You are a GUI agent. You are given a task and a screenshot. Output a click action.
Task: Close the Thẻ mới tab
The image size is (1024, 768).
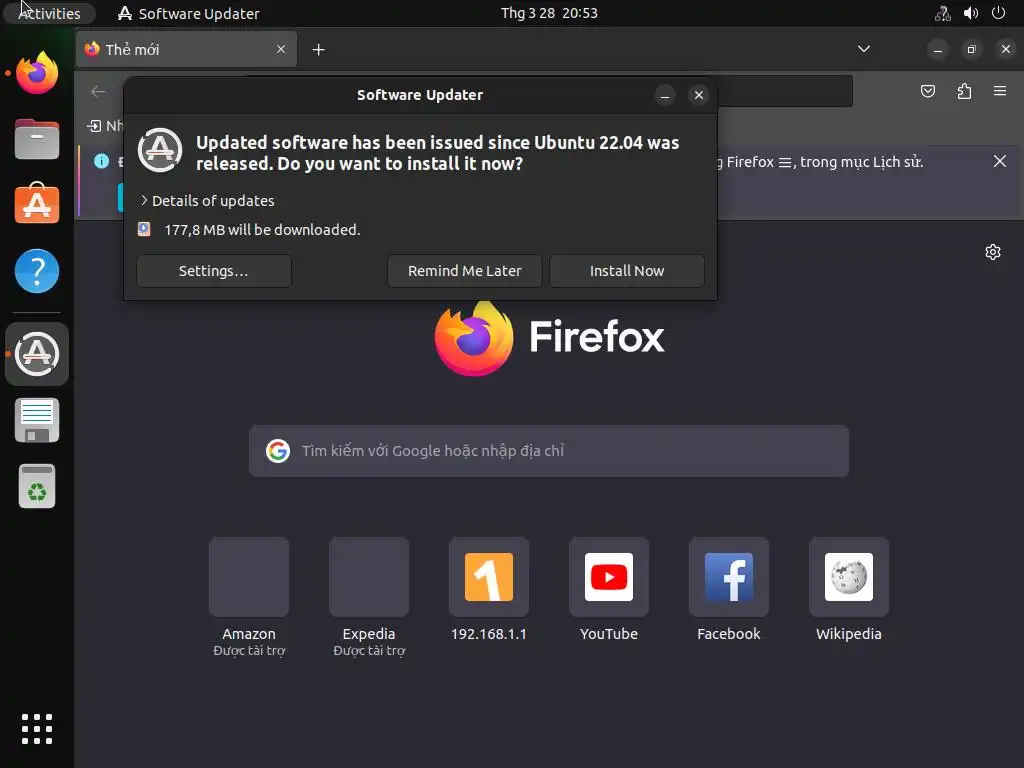(281, 50)
